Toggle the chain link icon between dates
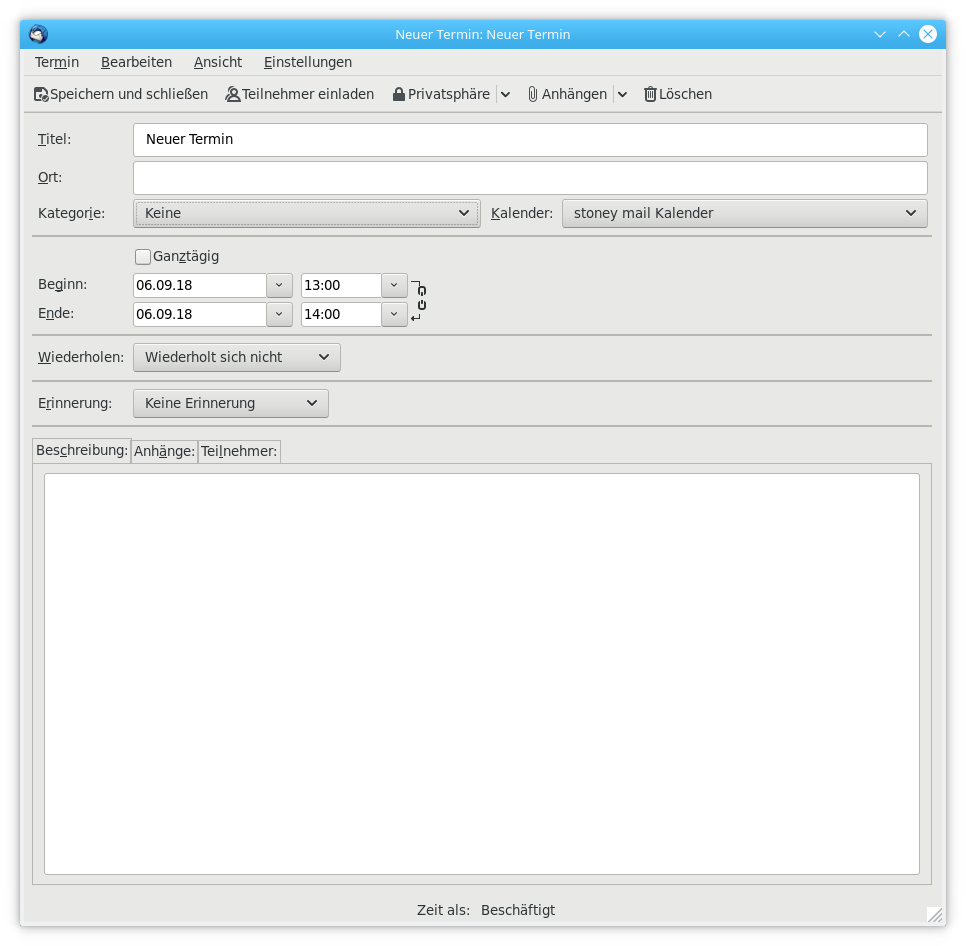 [x=421, y=297]
